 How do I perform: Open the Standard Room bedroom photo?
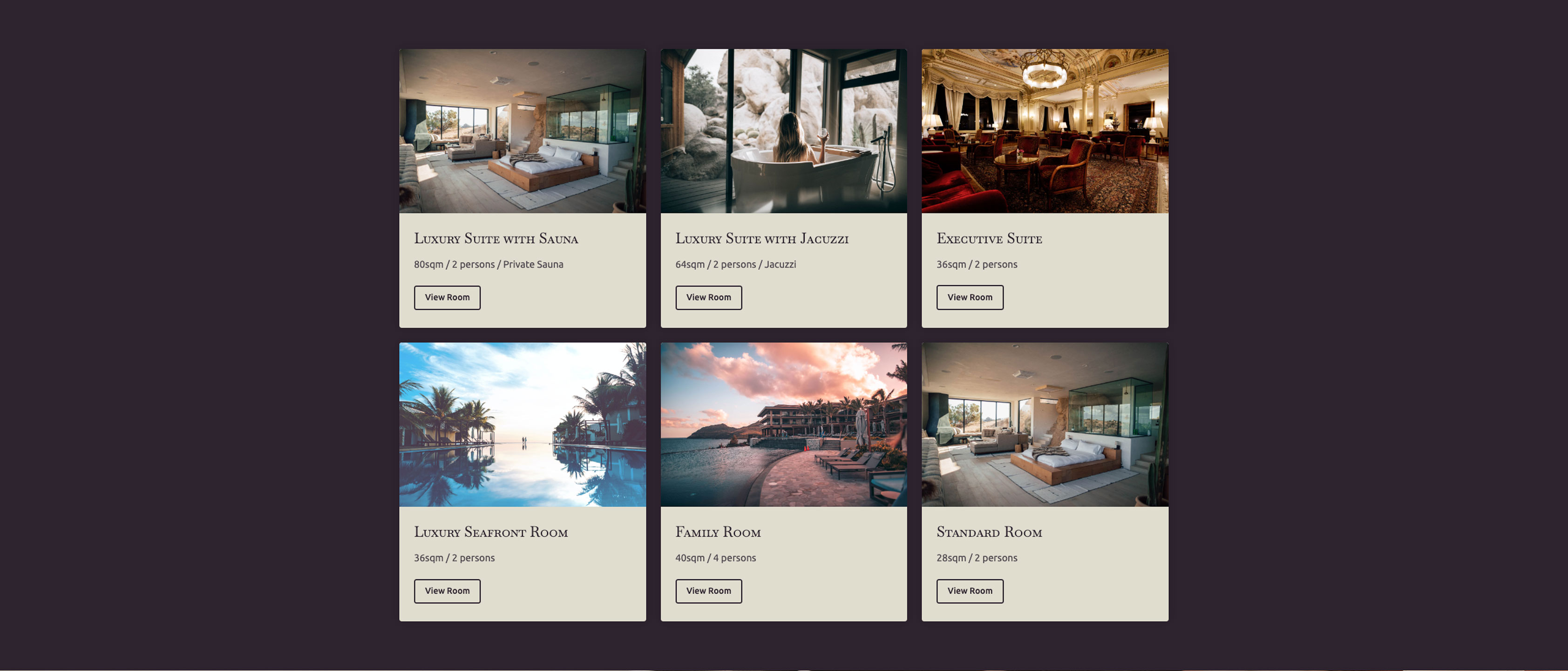1045,425
